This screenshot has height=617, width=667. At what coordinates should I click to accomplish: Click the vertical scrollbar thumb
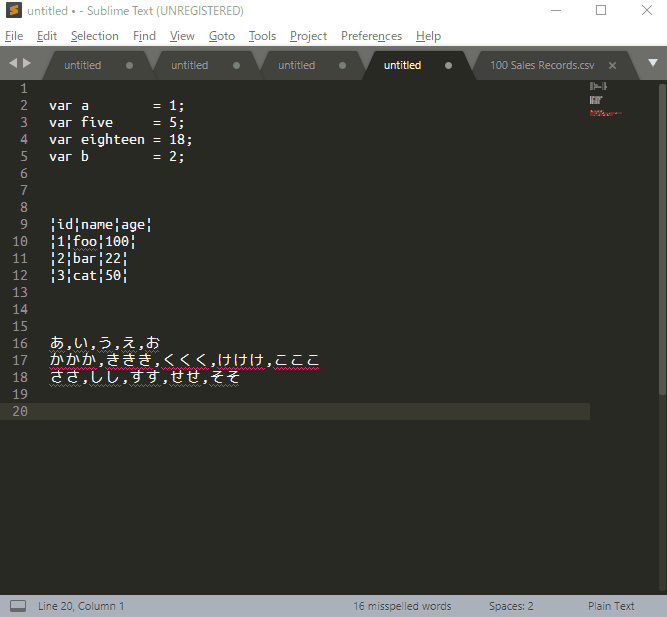[662, 239]
